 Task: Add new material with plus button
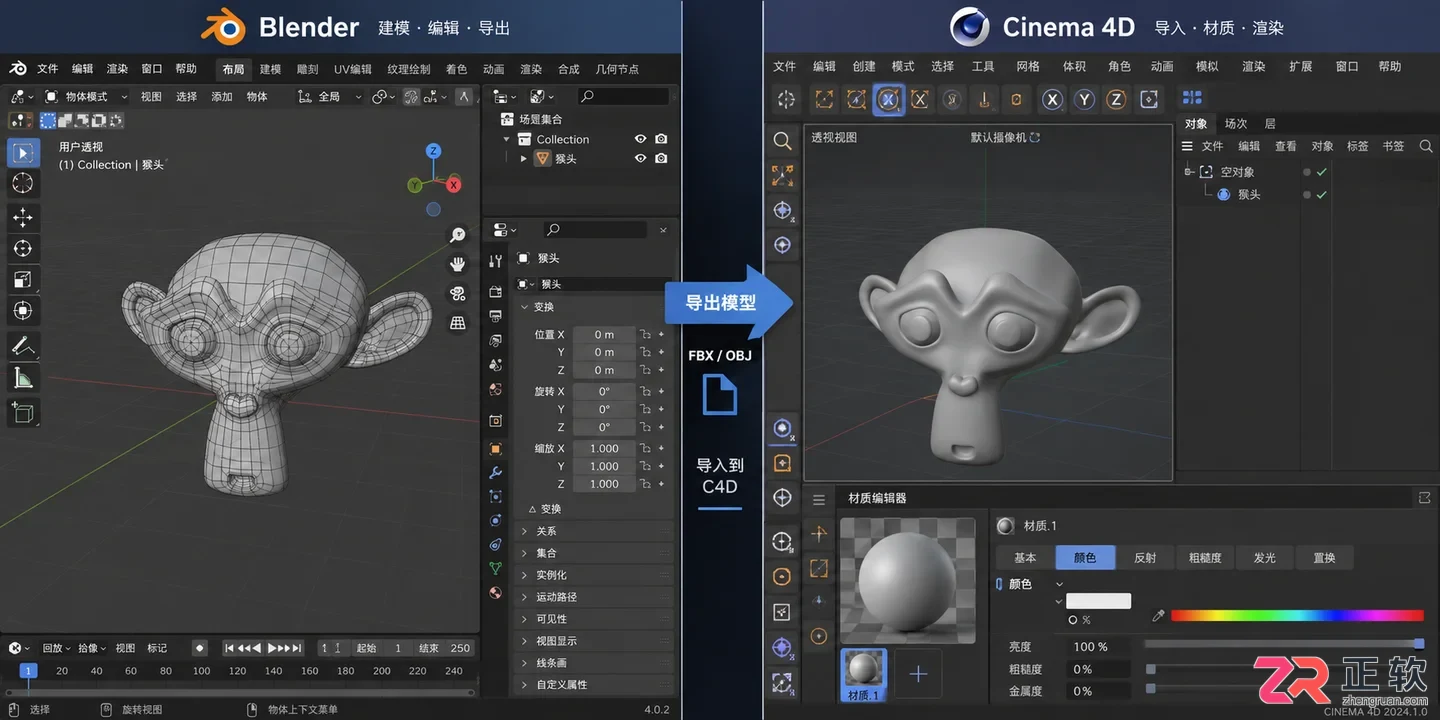pos(918,674)
